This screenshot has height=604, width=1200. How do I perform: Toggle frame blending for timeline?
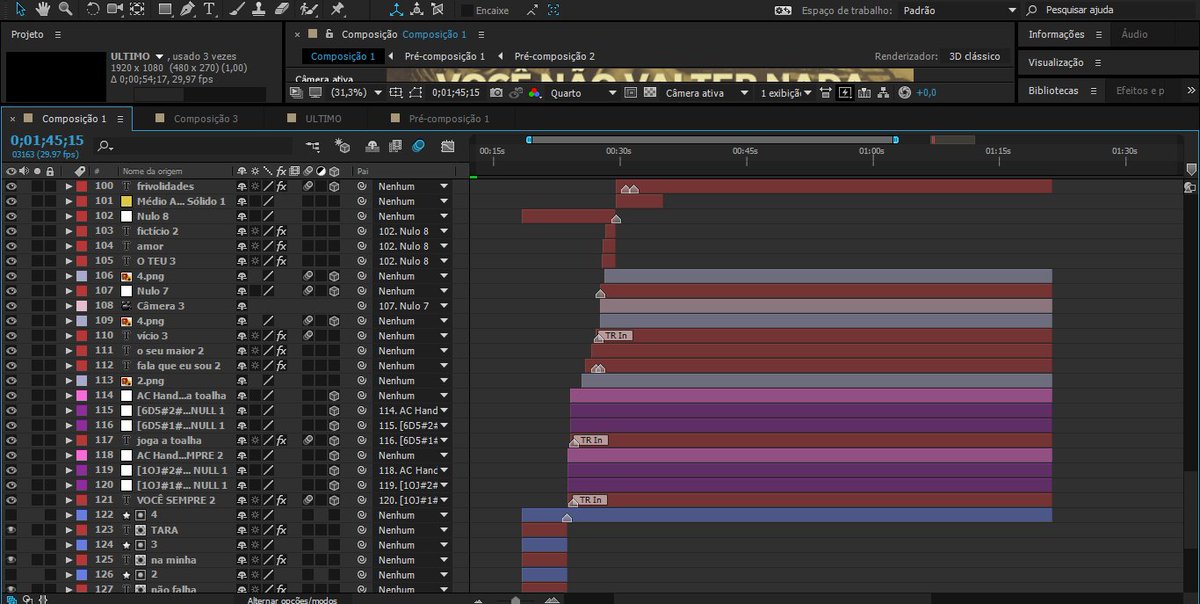395,146
